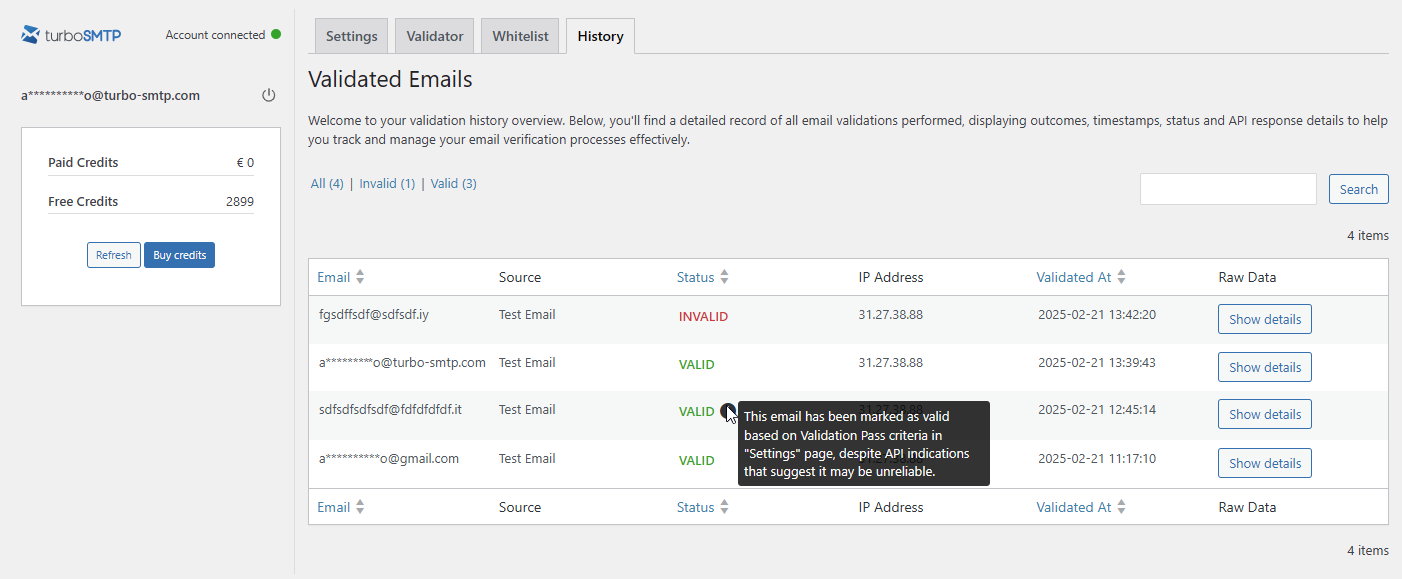Toggle sort arrows on footer Status column
Image resolution: width=1402 pixels, height=579 pixels.
pos(724,507)
